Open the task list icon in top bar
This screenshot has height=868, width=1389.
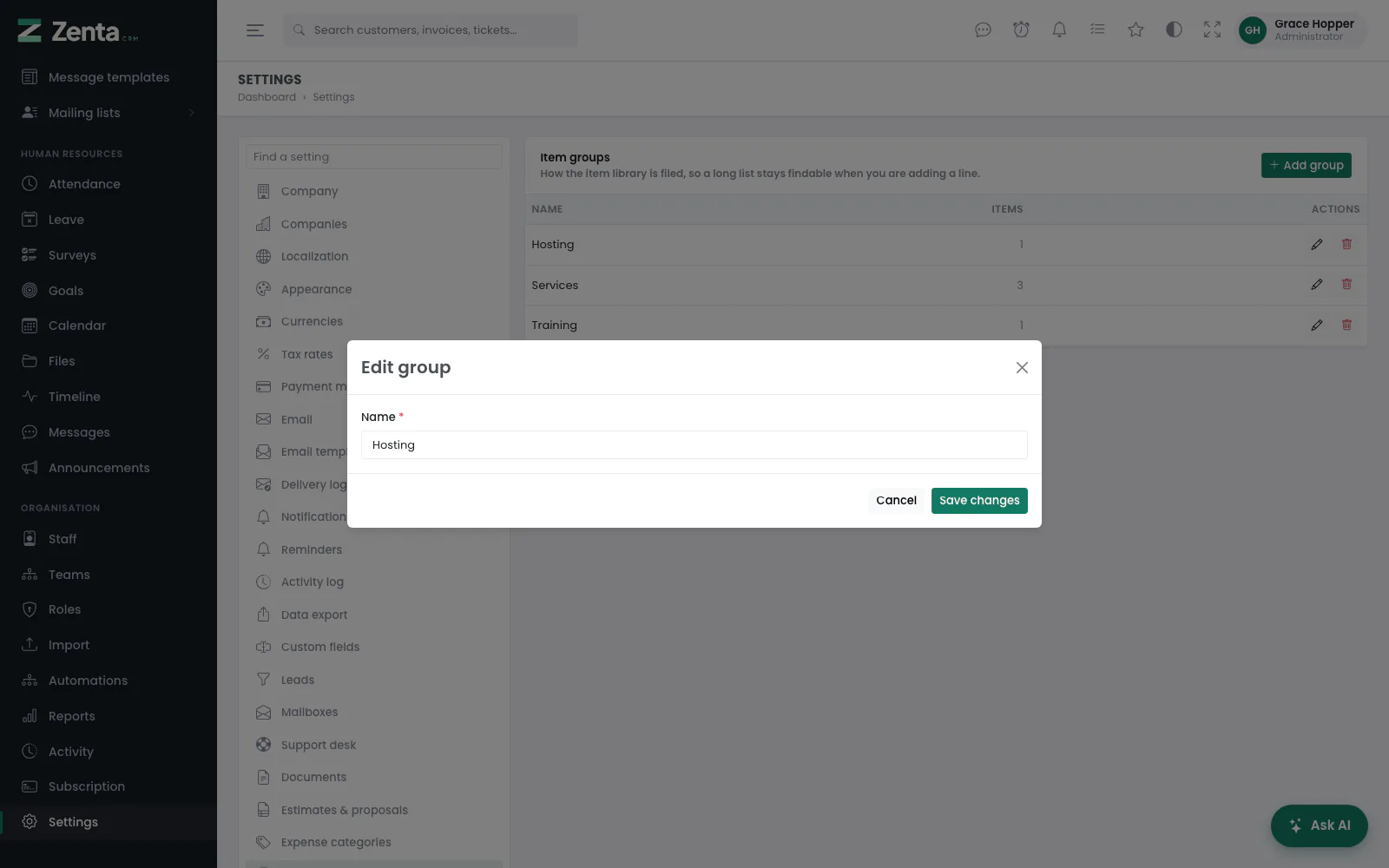tap(1097, 30)
